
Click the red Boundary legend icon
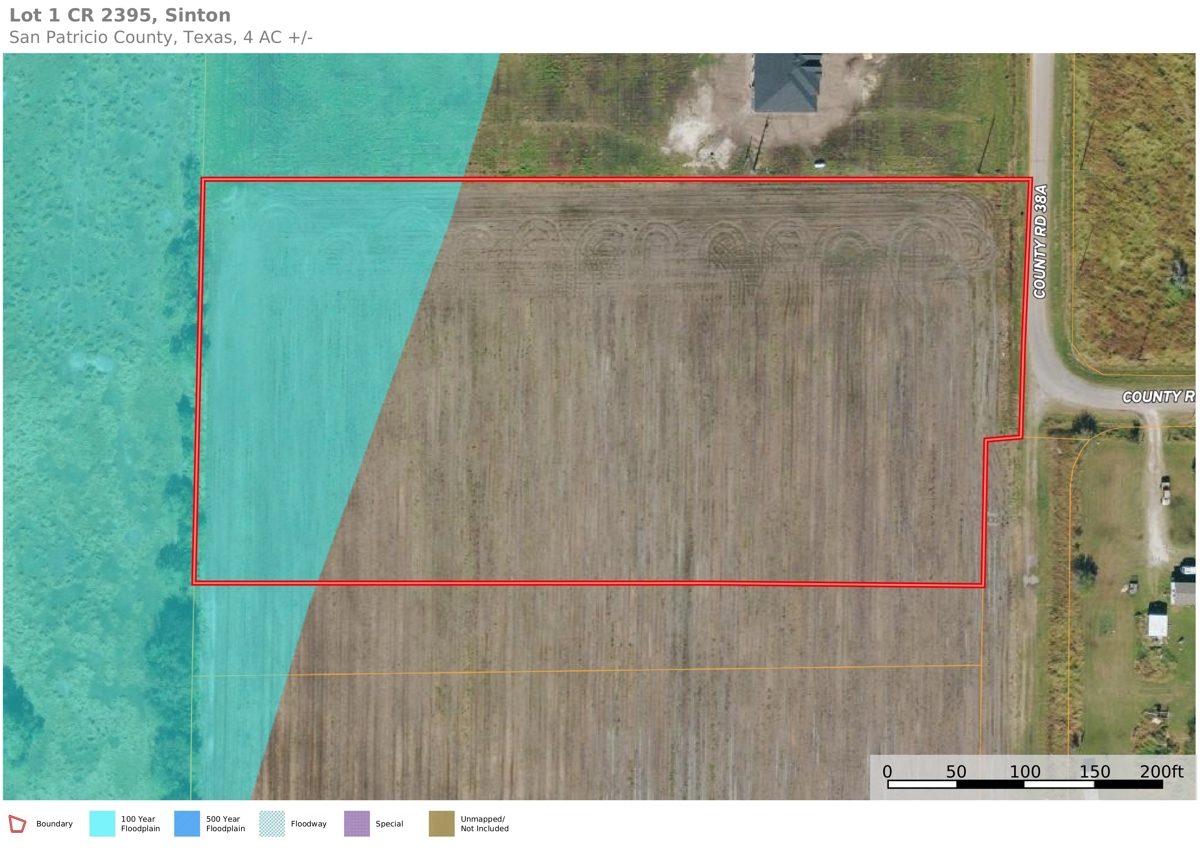tap(17, 824)
